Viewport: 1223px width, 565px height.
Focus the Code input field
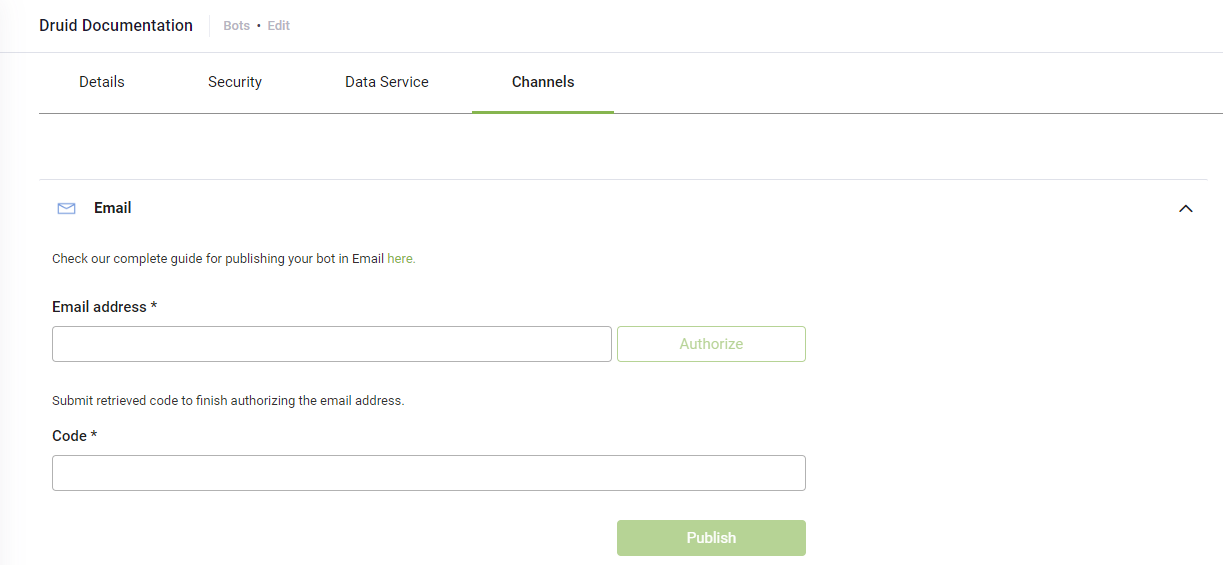pos(428,473)
